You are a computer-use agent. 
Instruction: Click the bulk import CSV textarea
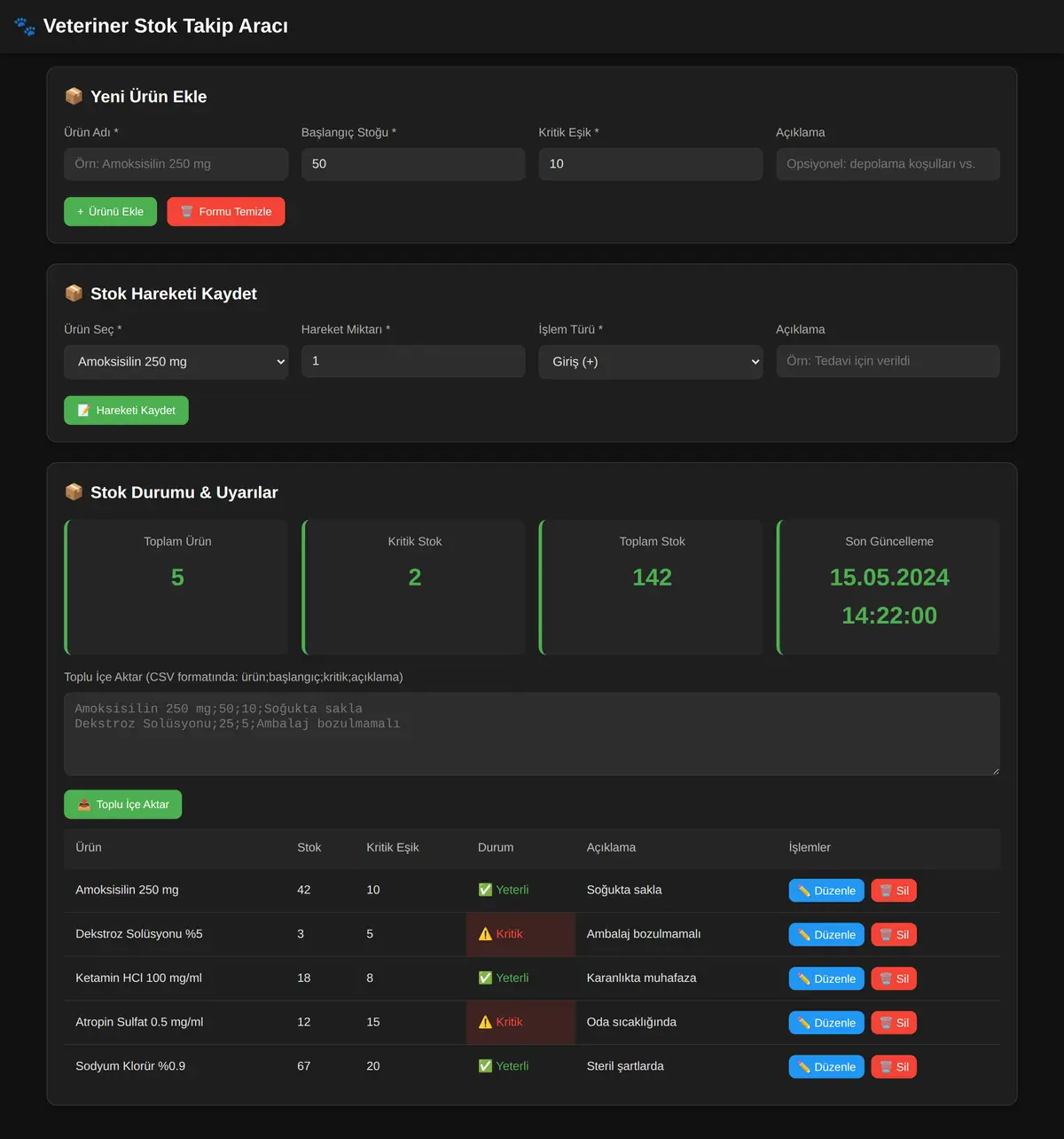tap(532, 734)
